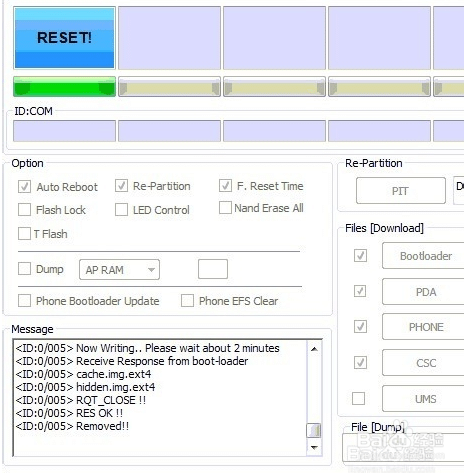Click the 'RQT_CLOSE !!' log line
The height and width of the screenshot is (473, 474).
[x=81, y=400]
